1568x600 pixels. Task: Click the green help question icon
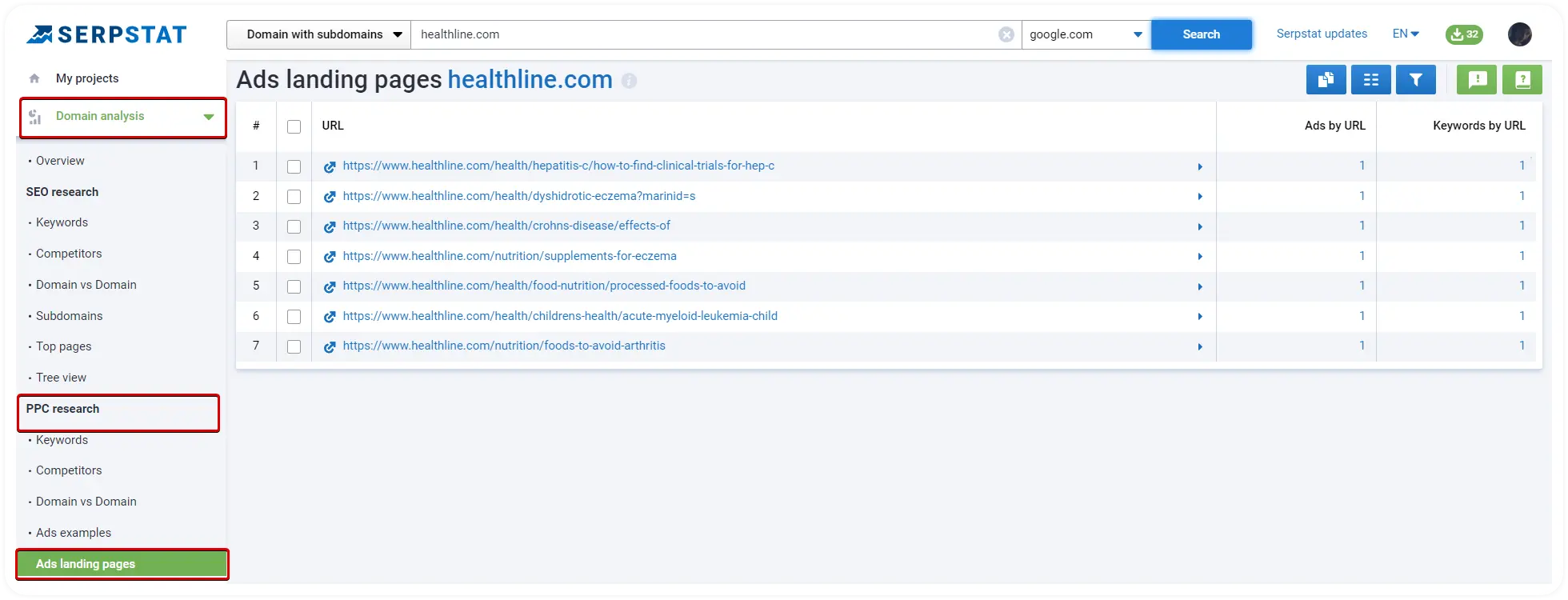pyautogui.click(x=1522, y=80)
